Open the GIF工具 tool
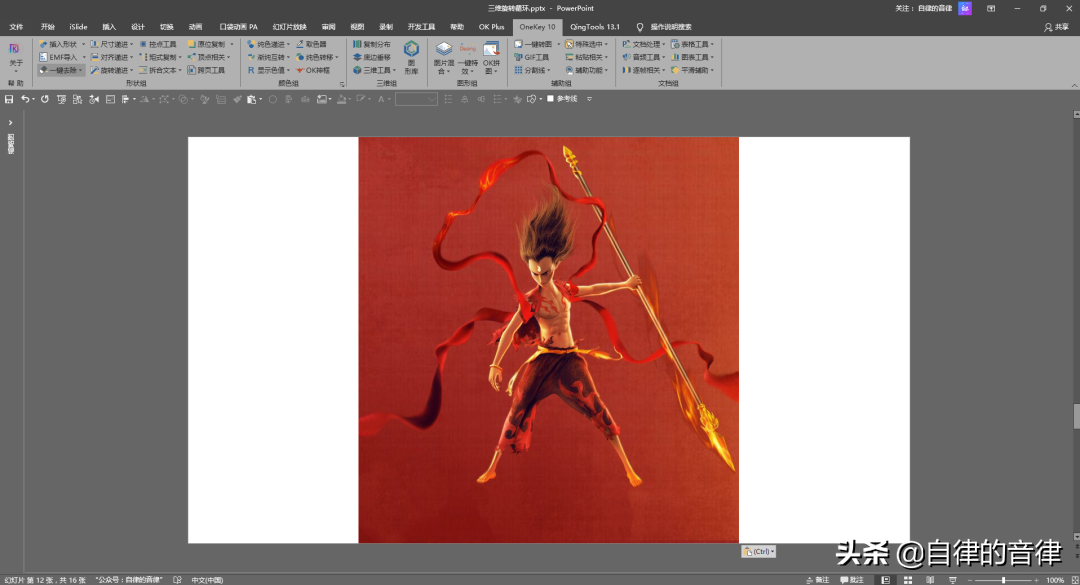Viewport: 1080px width, 585px height. 532,57
